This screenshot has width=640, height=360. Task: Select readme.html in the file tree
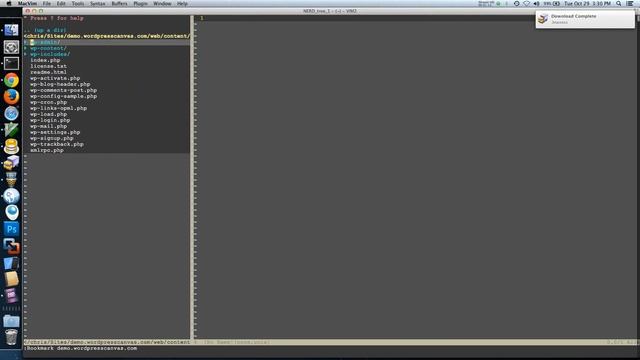[x=48, y=72]
